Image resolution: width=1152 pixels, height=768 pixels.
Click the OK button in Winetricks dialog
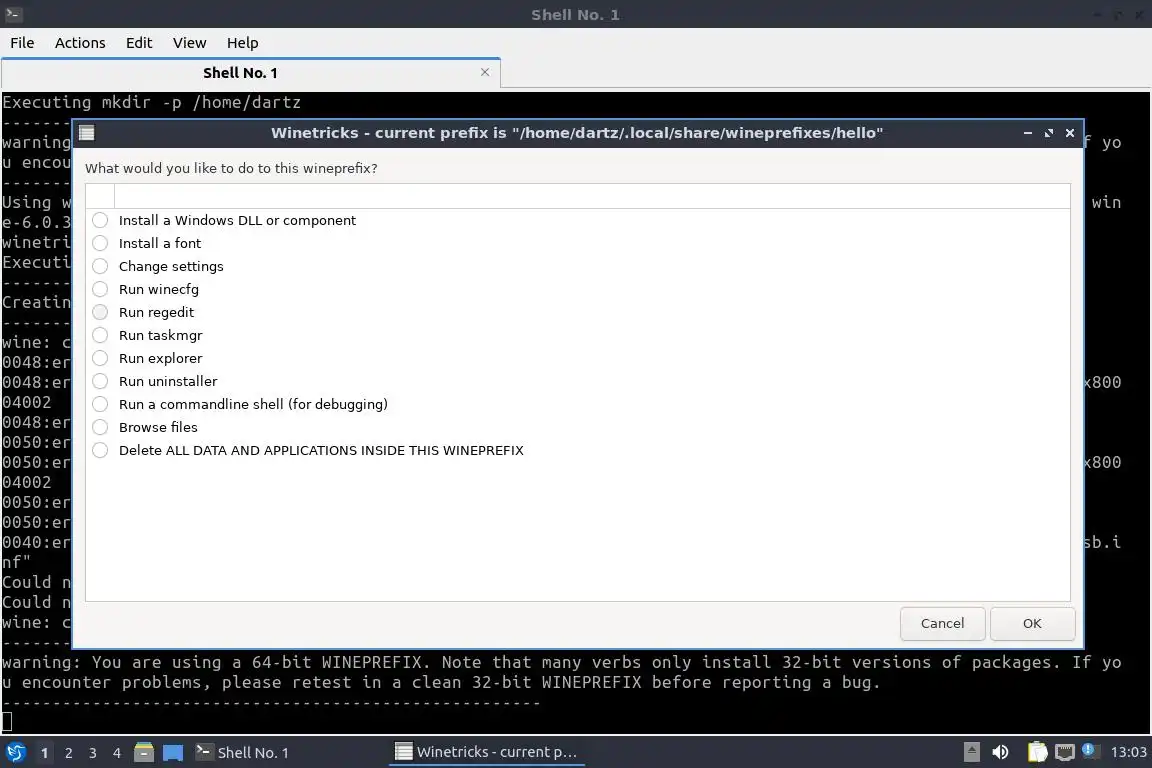coord(1032,623)
